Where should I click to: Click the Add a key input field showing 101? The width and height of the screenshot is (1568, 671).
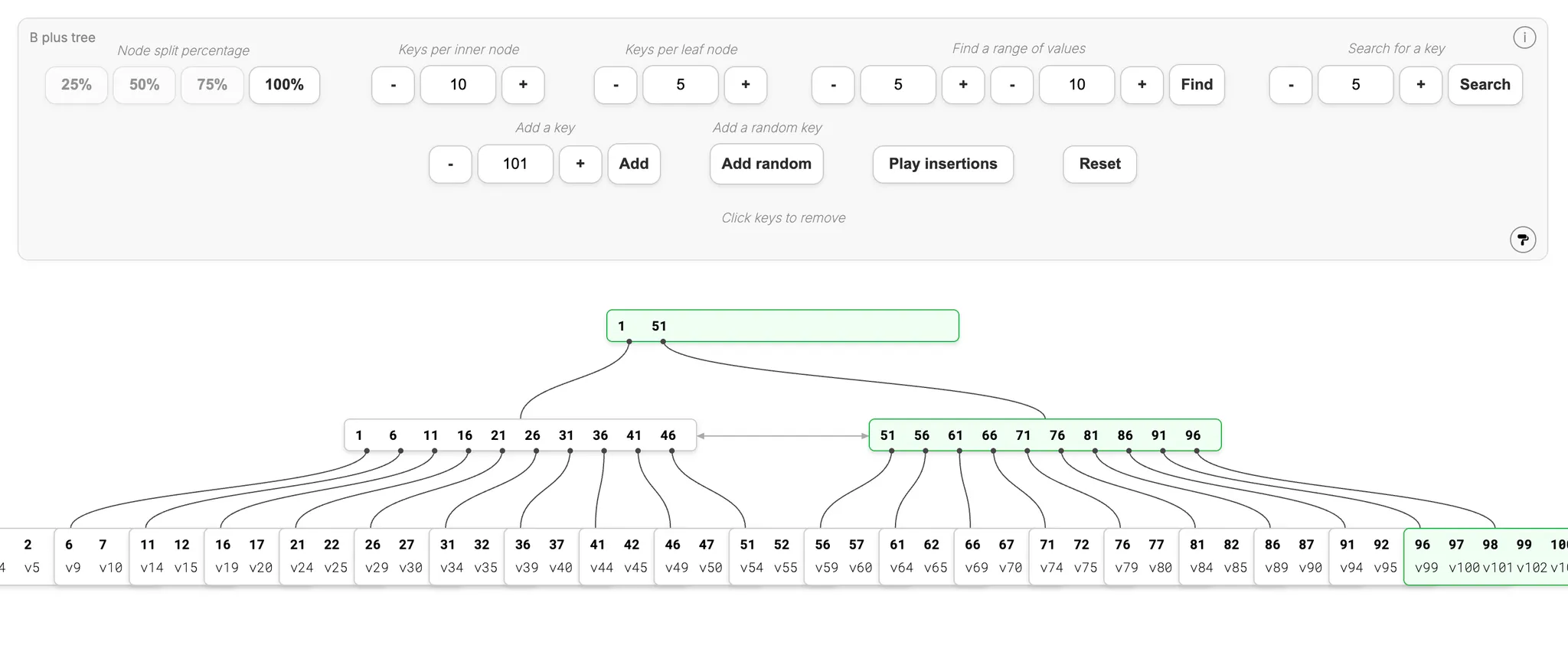click(514, 164)
